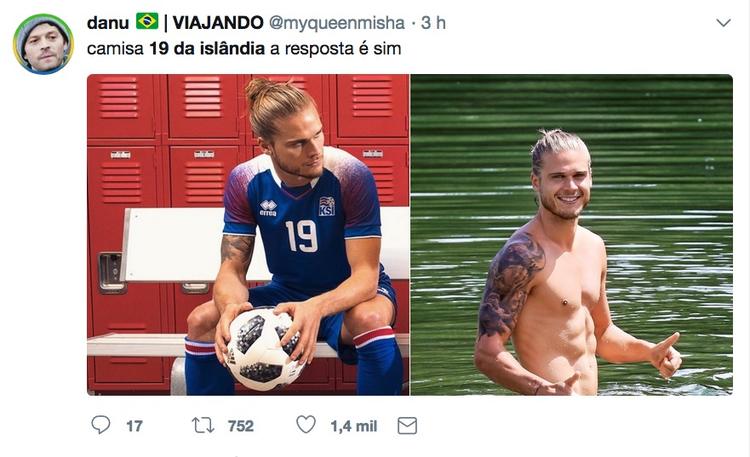Enlarge the right lake photo

571,234
